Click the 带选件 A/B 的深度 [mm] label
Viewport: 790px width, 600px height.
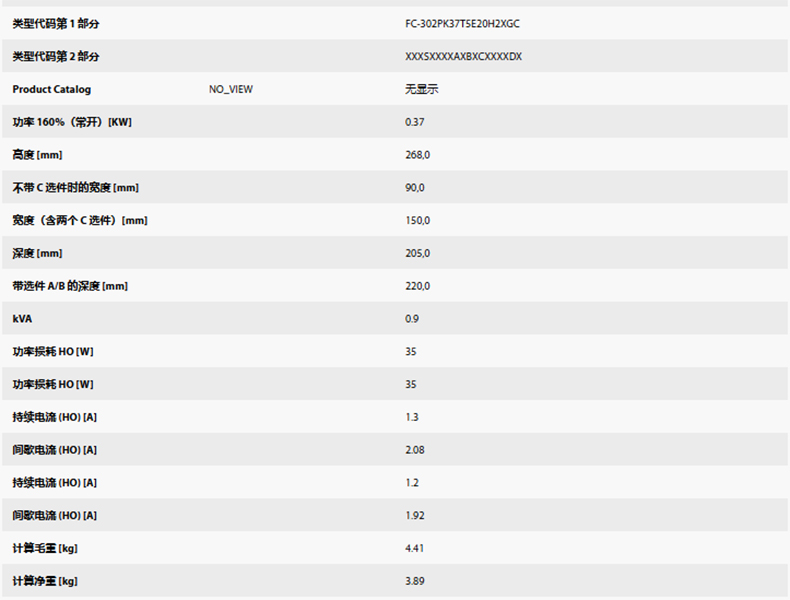pos(70,286)
